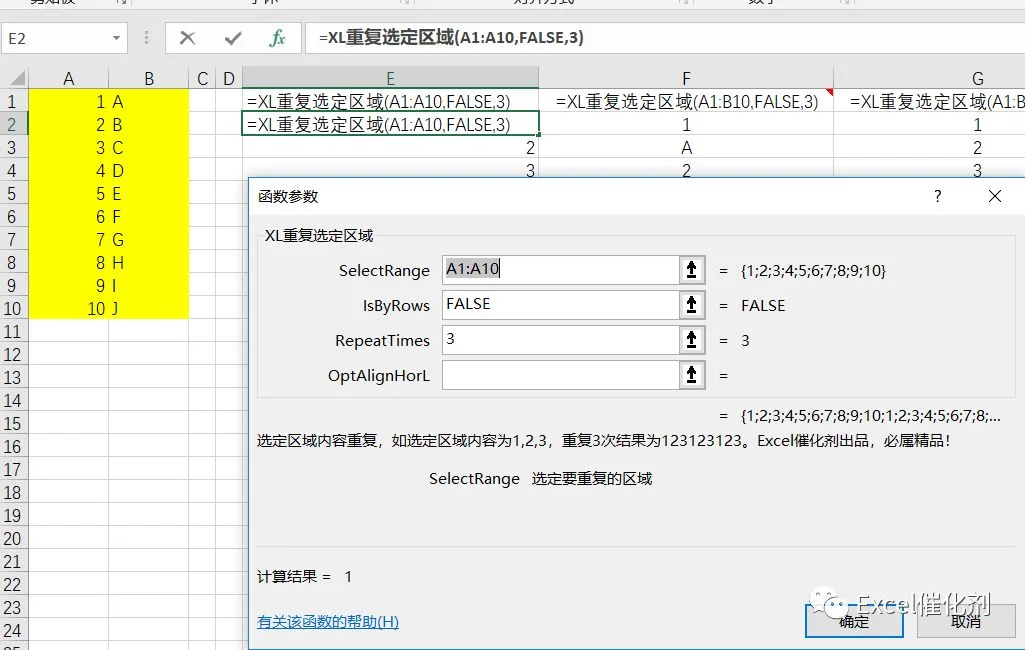Click the RepeatTimes range-picker arrow button

click(x=692, y=340)
